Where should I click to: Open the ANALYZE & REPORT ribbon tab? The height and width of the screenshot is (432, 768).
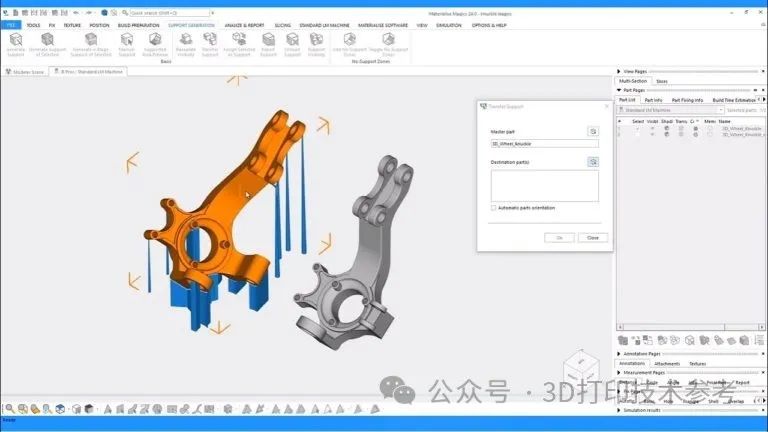pyautogui.click(x=244, y=25)
